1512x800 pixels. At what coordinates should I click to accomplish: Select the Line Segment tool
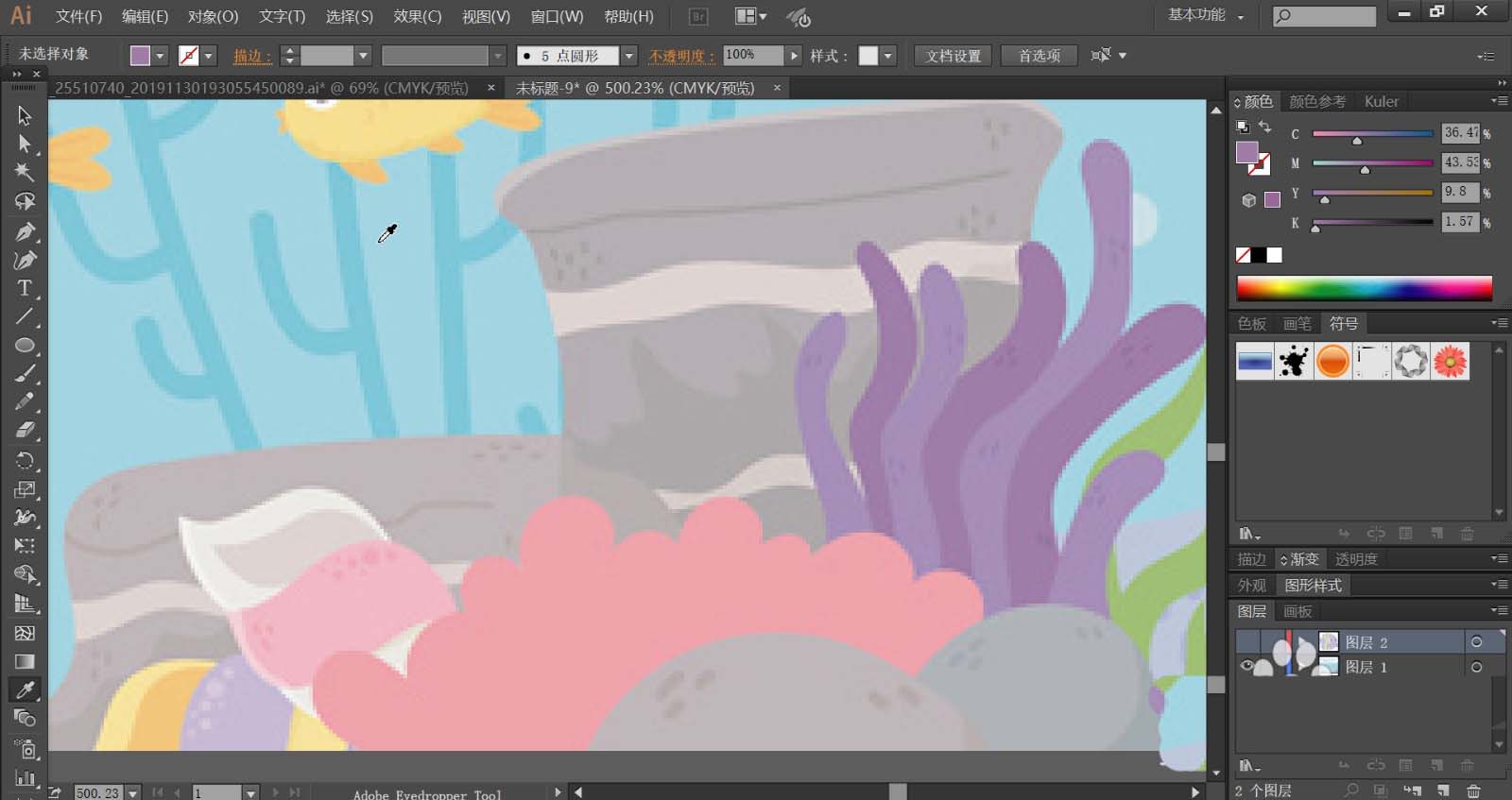(25, 316)
